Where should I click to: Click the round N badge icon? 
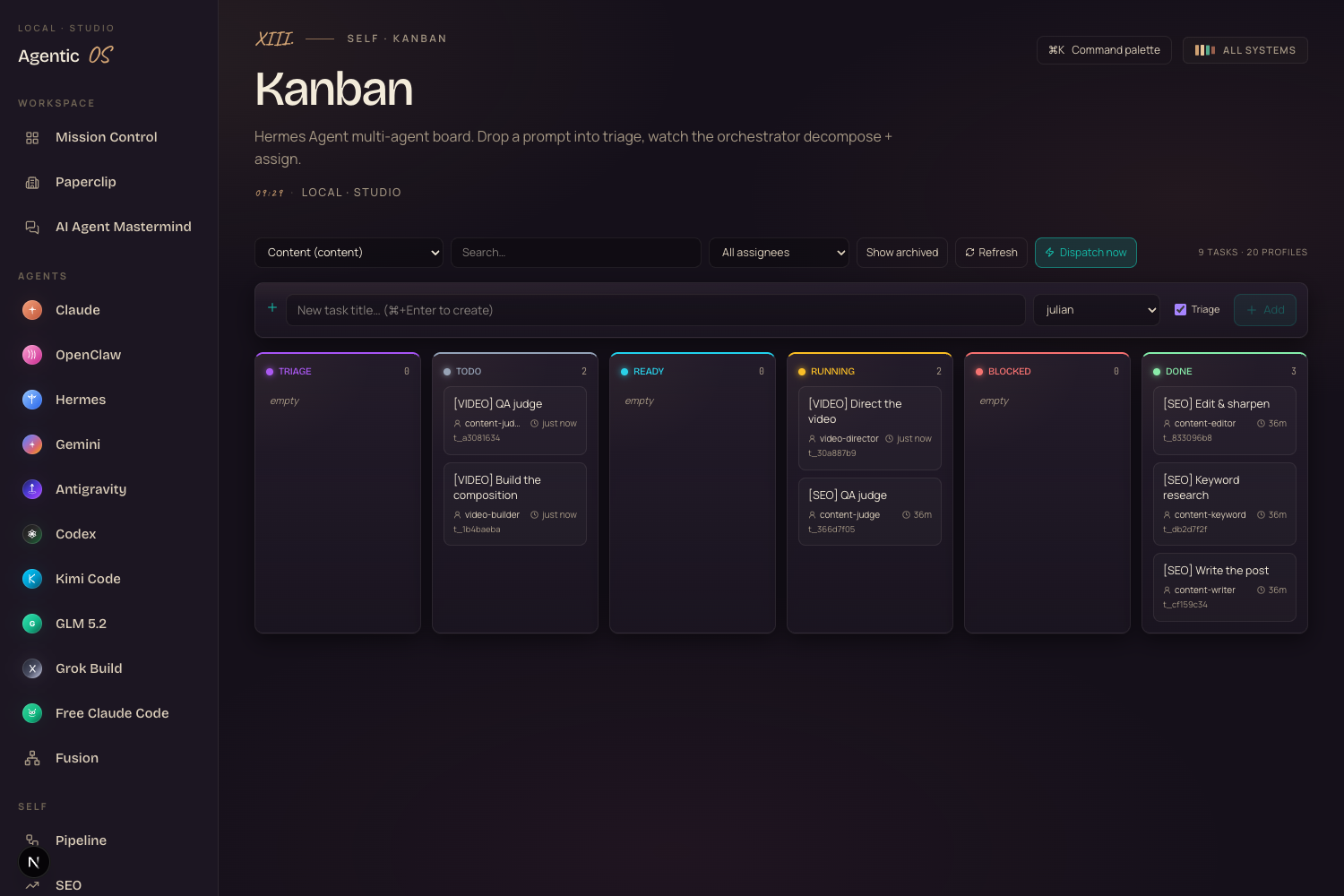(34, 862)
